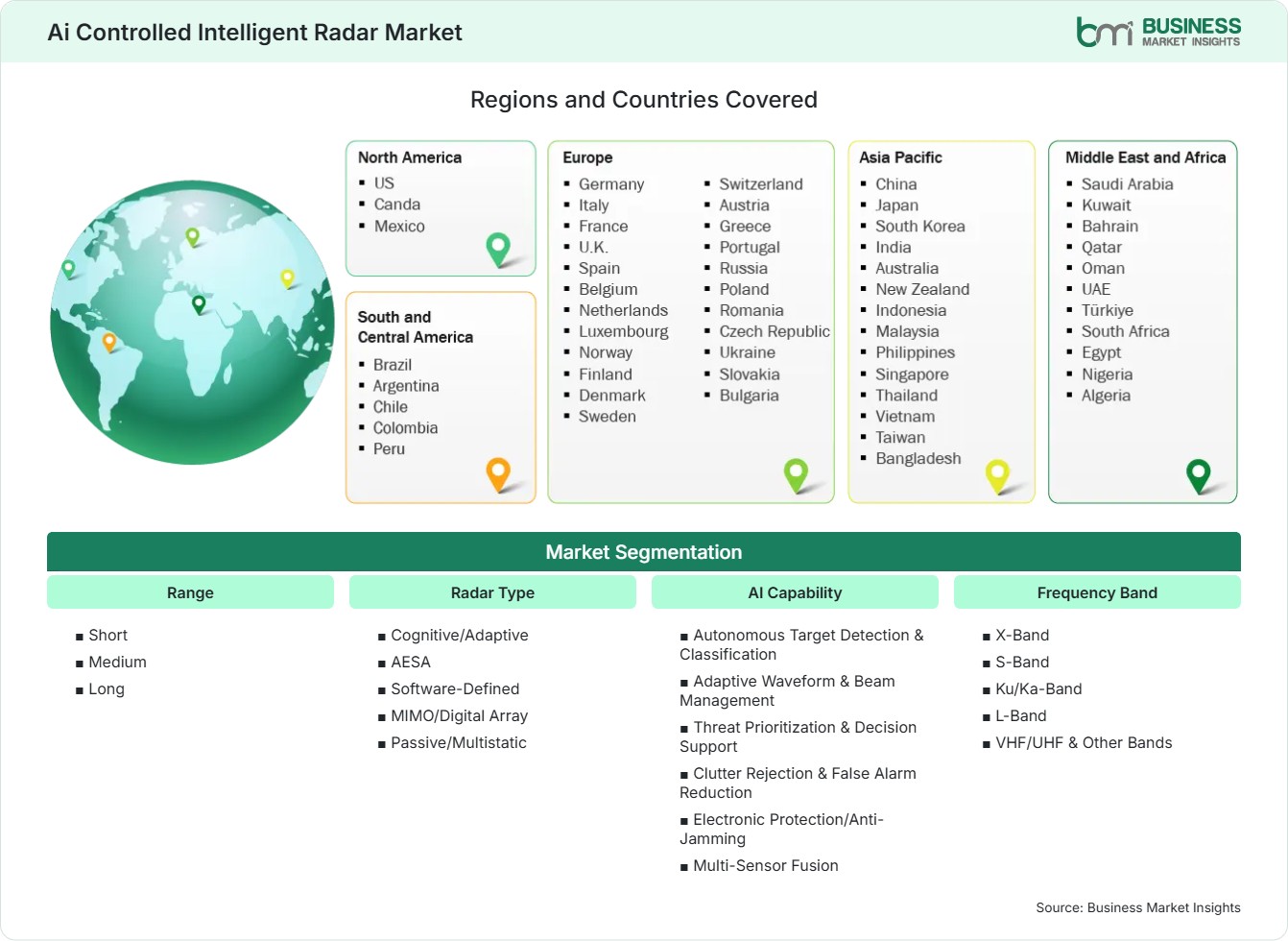Select the Range segmentation header

point(190,592)
